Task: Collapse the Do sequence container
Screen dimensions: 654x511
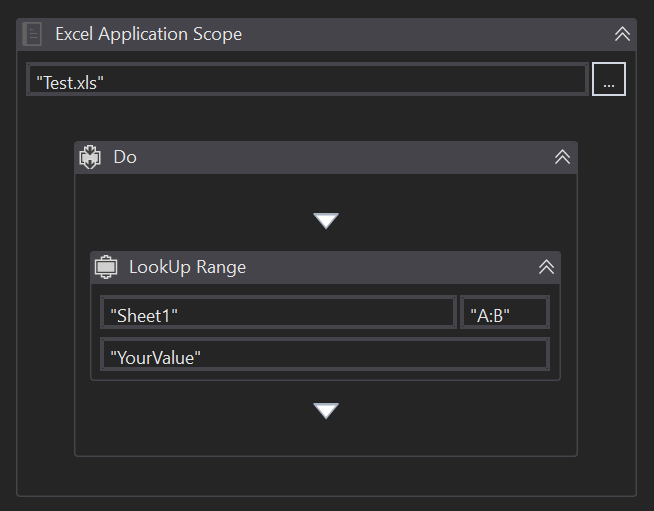Action: tap(562, 157)
